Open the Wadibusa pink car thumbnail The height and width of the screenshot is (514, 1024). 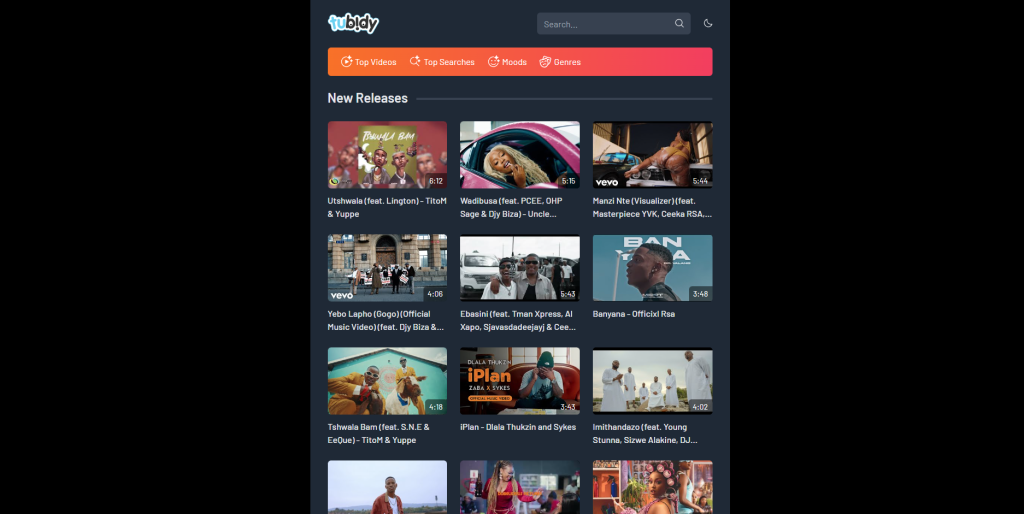tap(520, 155)
